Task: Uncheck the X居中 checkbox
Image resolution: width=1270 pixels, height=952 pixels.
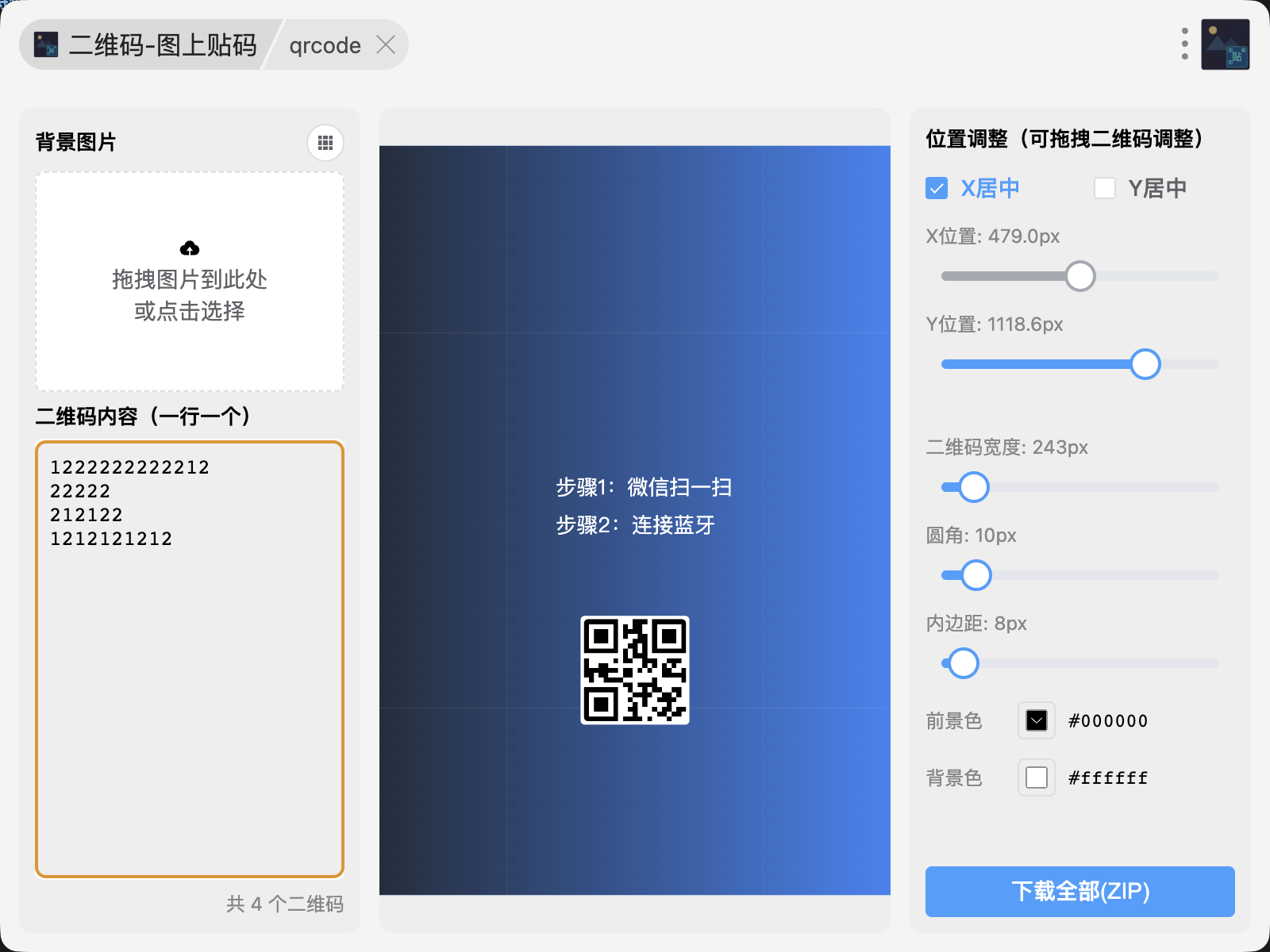Action: point(937,188)
